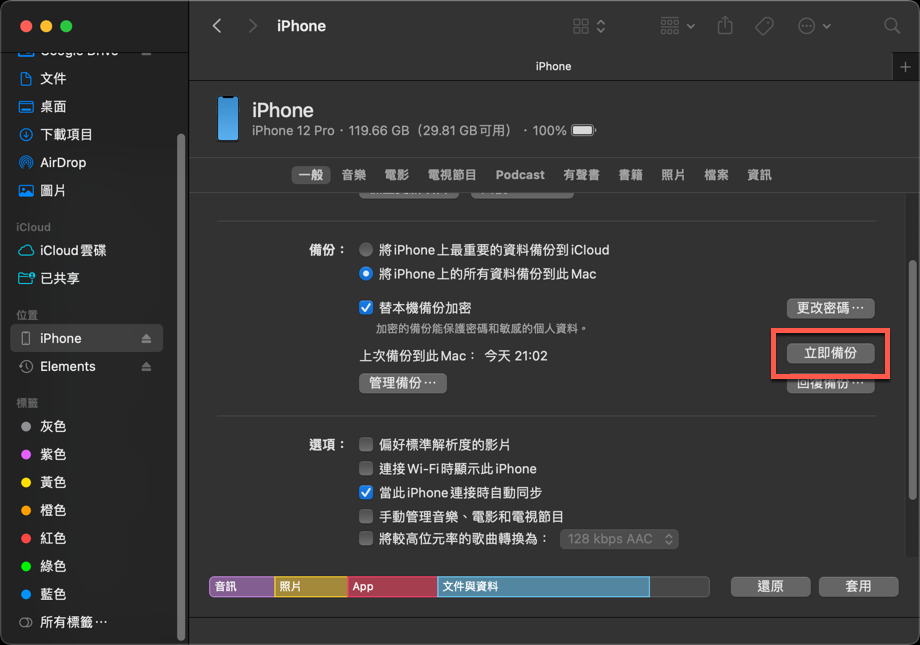Click the 音訊 storage bar segment
The image size is (920, 645).
[x=242, y=587]
